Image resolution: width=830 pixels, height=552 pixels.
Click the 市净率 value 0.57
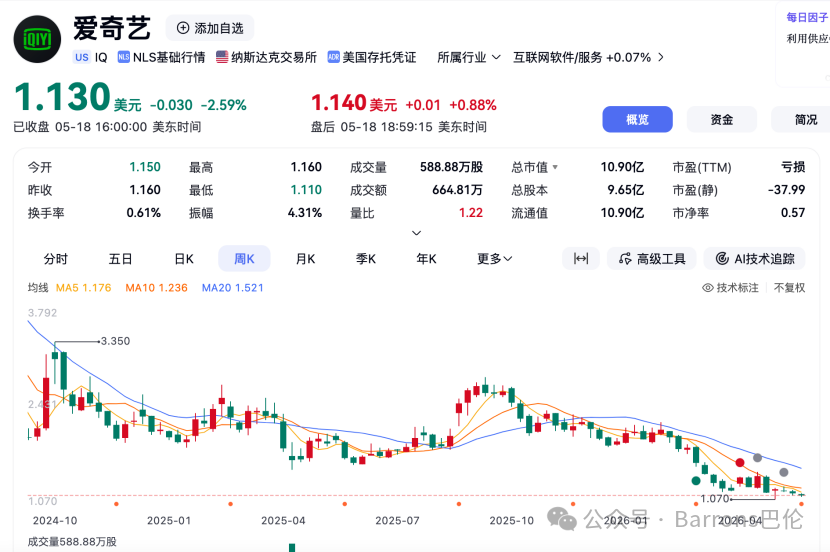click(x=793, y=213)
